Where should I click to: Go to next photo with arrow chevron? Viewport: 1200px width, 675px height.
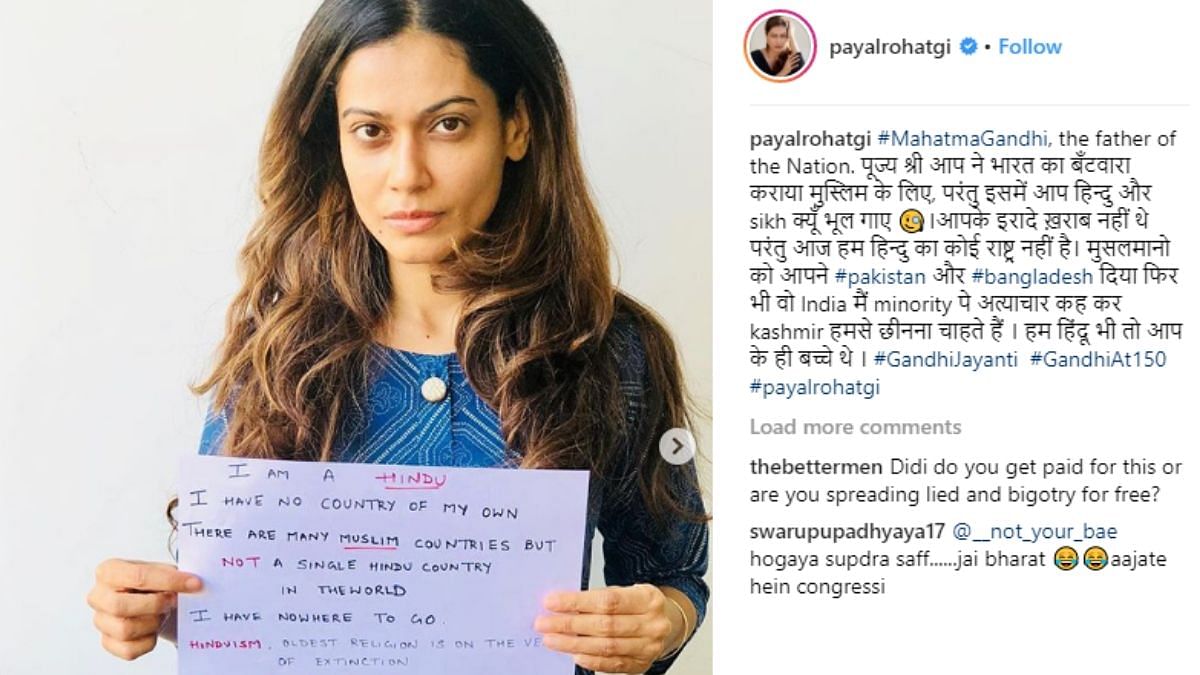[676, 446]
